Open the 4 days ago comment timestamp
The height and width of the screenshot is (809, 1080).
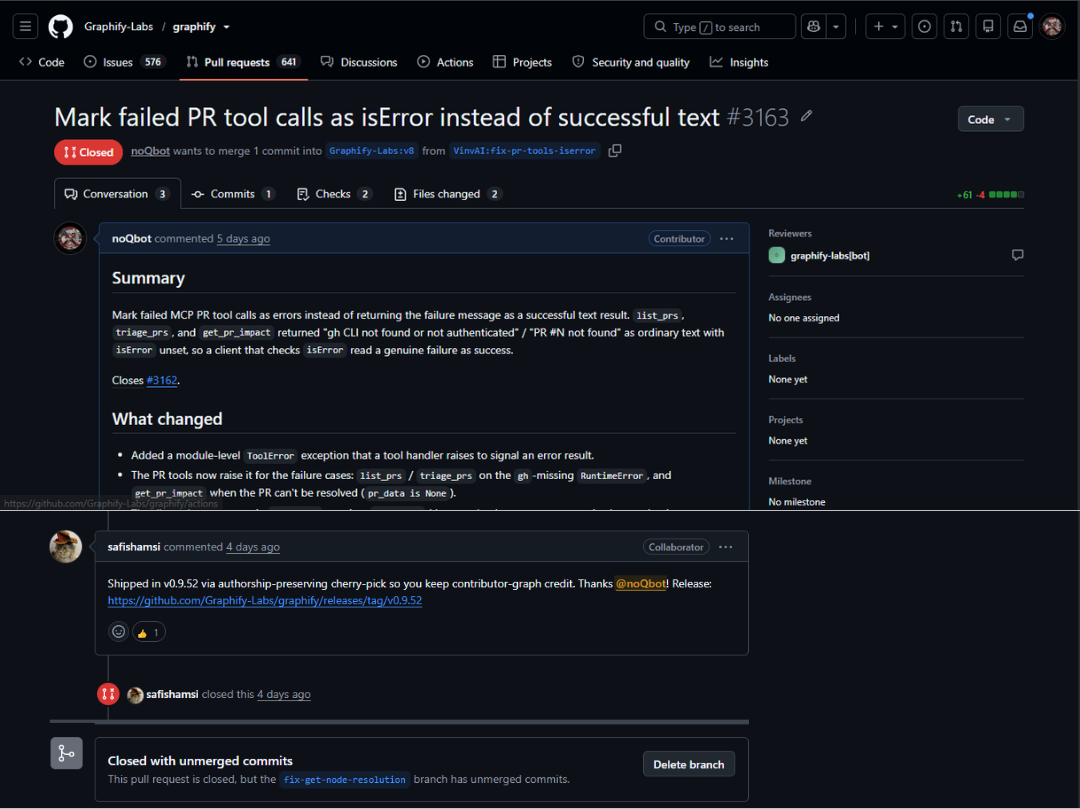(x=253, y=547)
